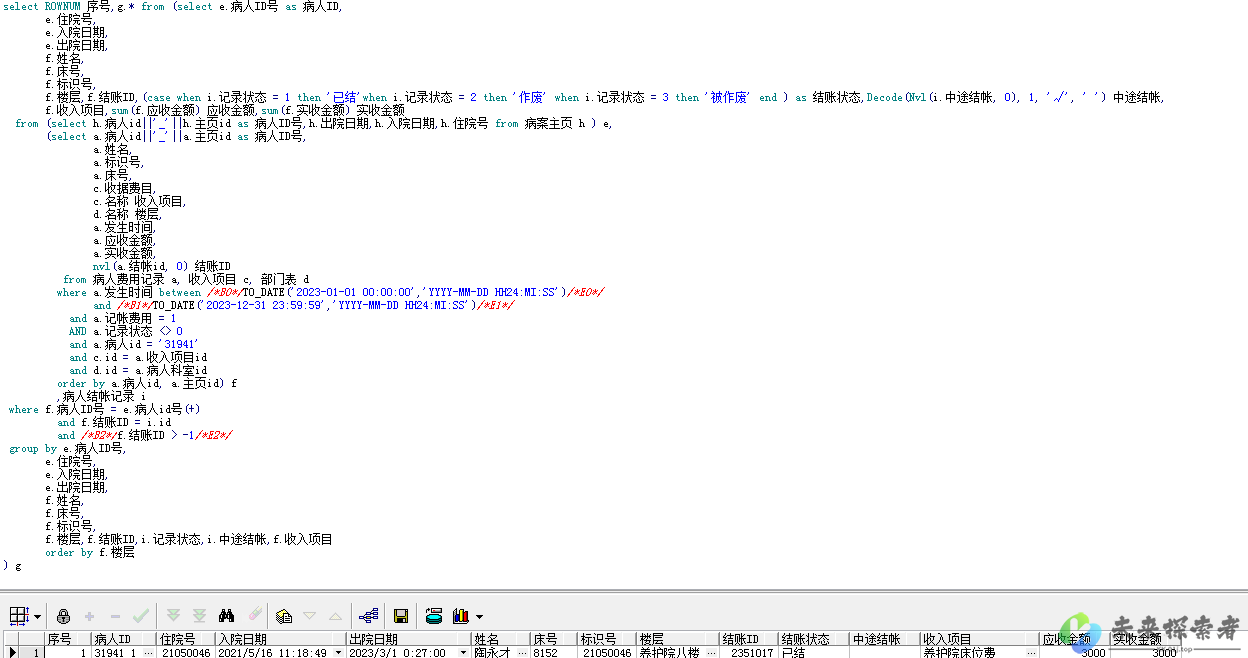Click the linked query tree icon
The height and width of the screenshot is (658, 1248).
click(368, 616)
